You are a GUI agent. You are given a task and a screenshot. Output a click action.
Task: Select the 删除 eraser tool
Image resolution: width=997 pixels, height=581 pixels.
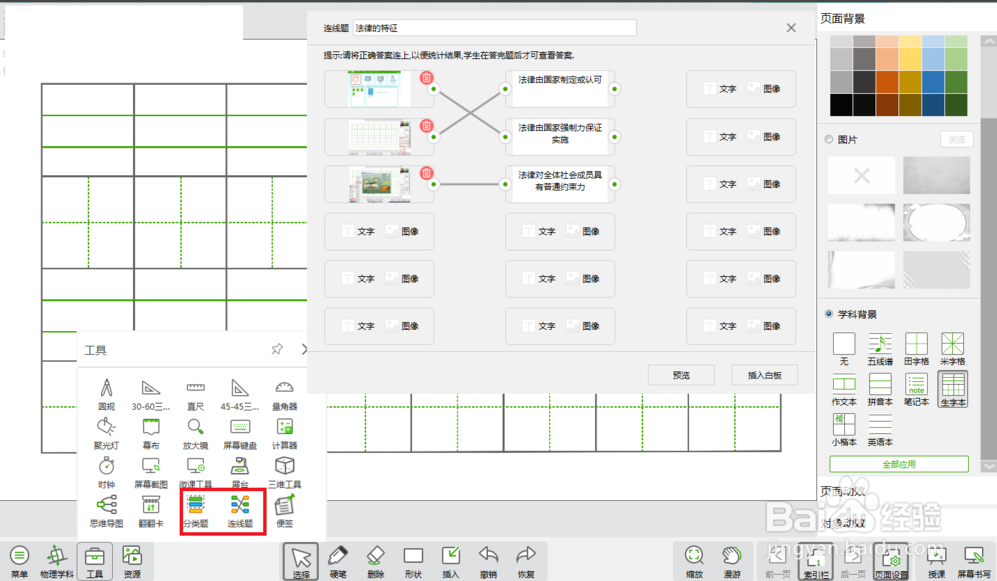click(375, 562)
